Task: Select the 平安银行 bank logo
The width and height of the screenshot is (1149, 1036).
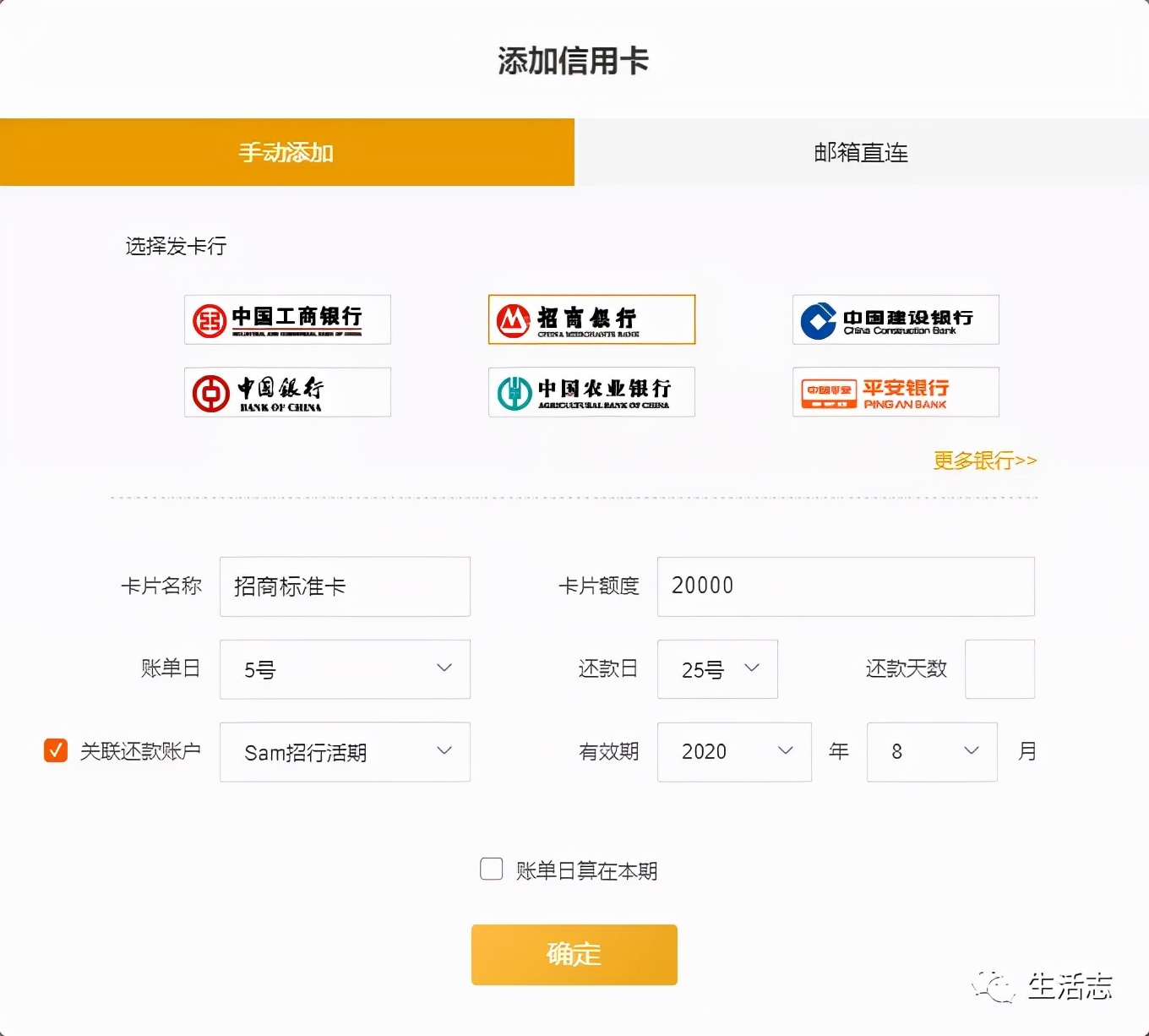Action: tap(895, 392)
